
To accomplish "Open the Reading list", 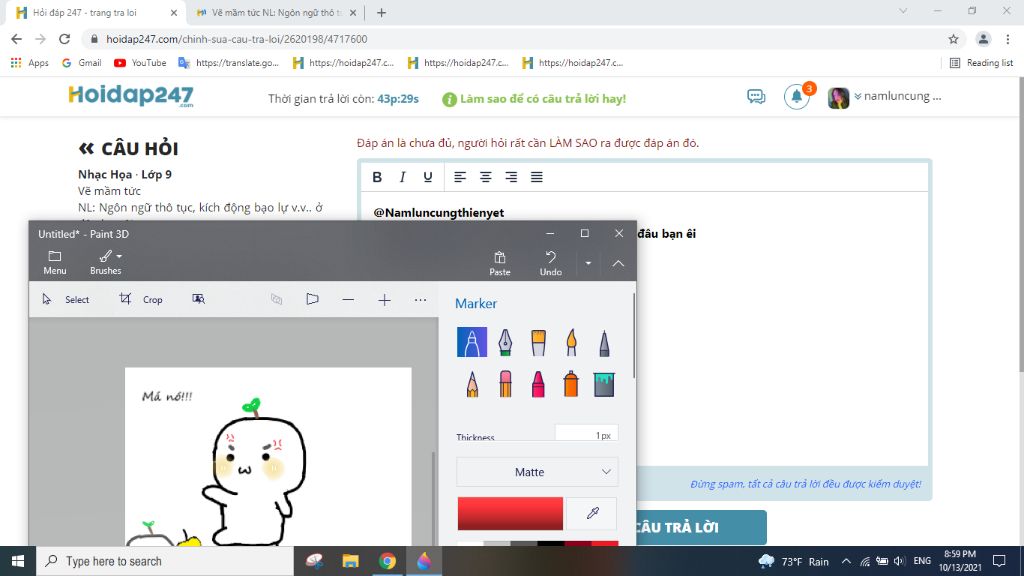I will click(981, 63).
